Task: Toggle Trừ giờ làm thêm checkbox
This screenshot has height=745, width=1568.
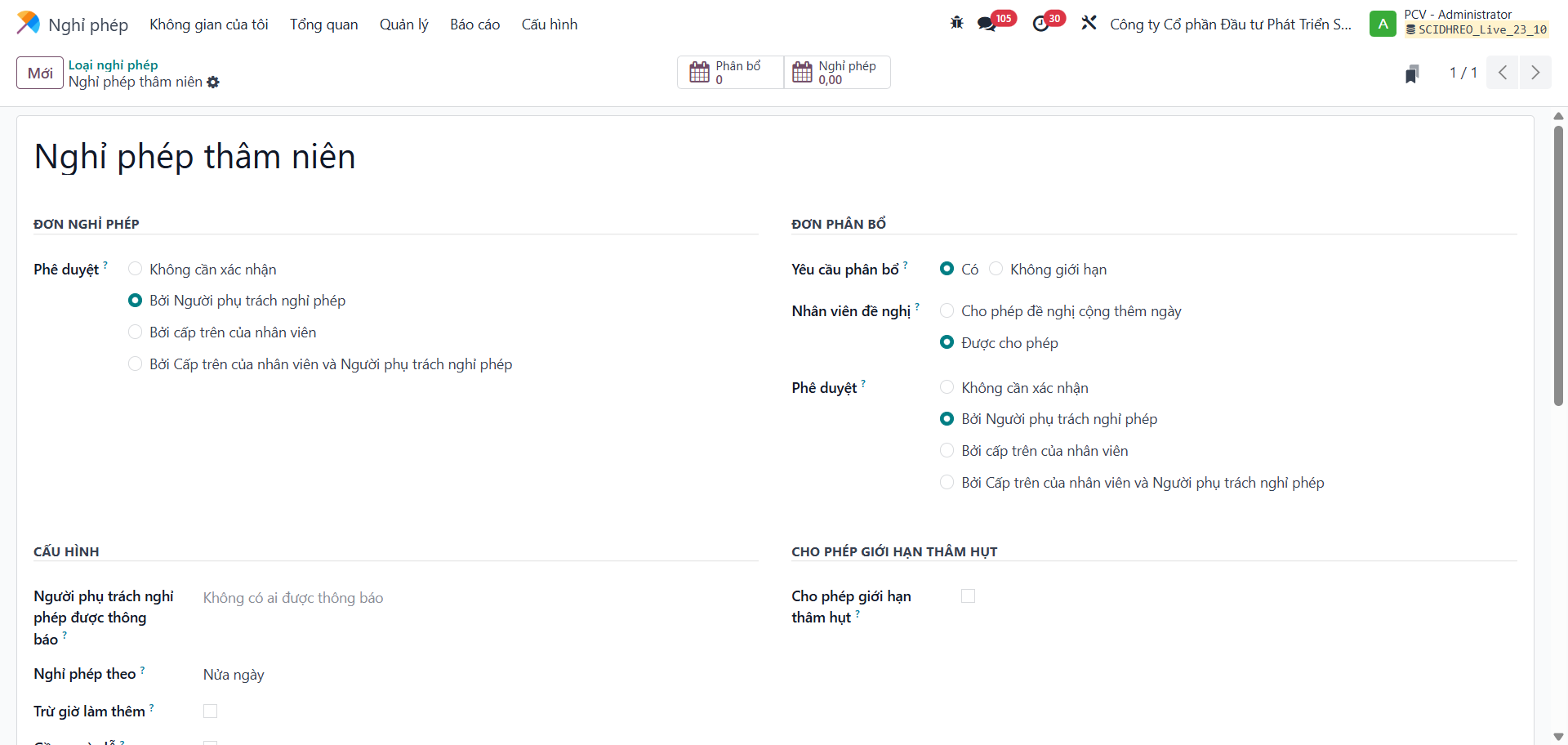Action: (x=211, y=712)
